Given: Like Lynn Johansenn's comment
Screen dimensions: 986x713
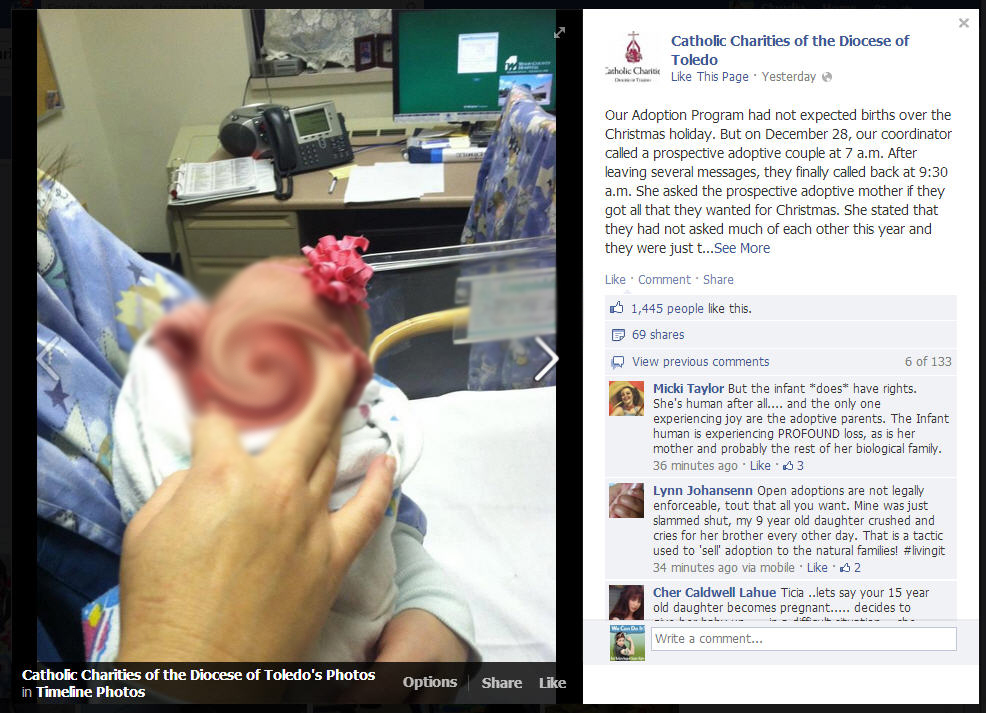Looking at the screenshot, I should point(817,568).
